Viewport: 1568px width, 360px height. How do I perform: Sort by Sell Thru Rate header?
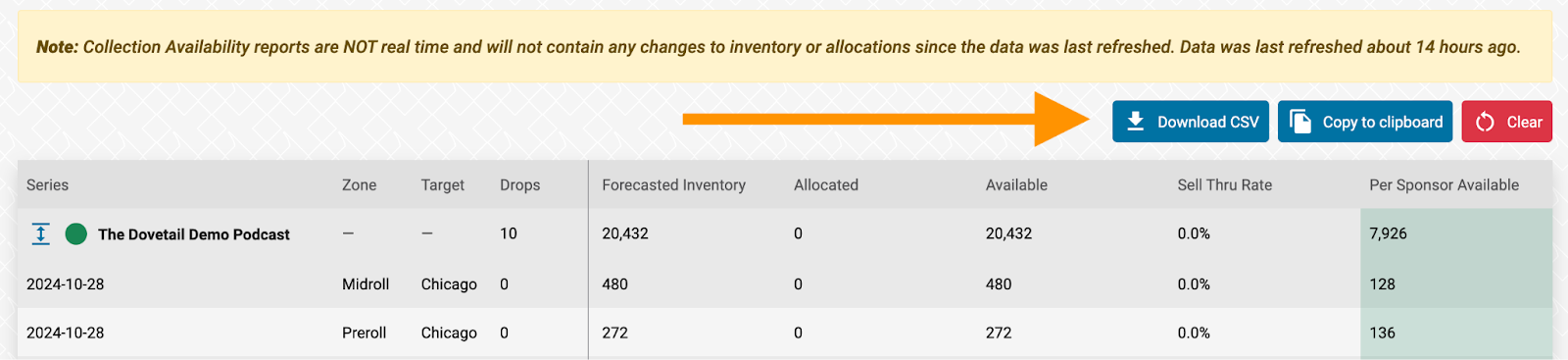(1224, 184)
